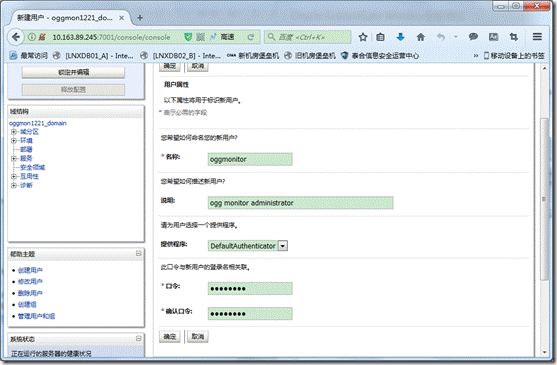Expand the 服务 tree node
The height and width of the screenshot is (365, 557).
coord(14,158)
